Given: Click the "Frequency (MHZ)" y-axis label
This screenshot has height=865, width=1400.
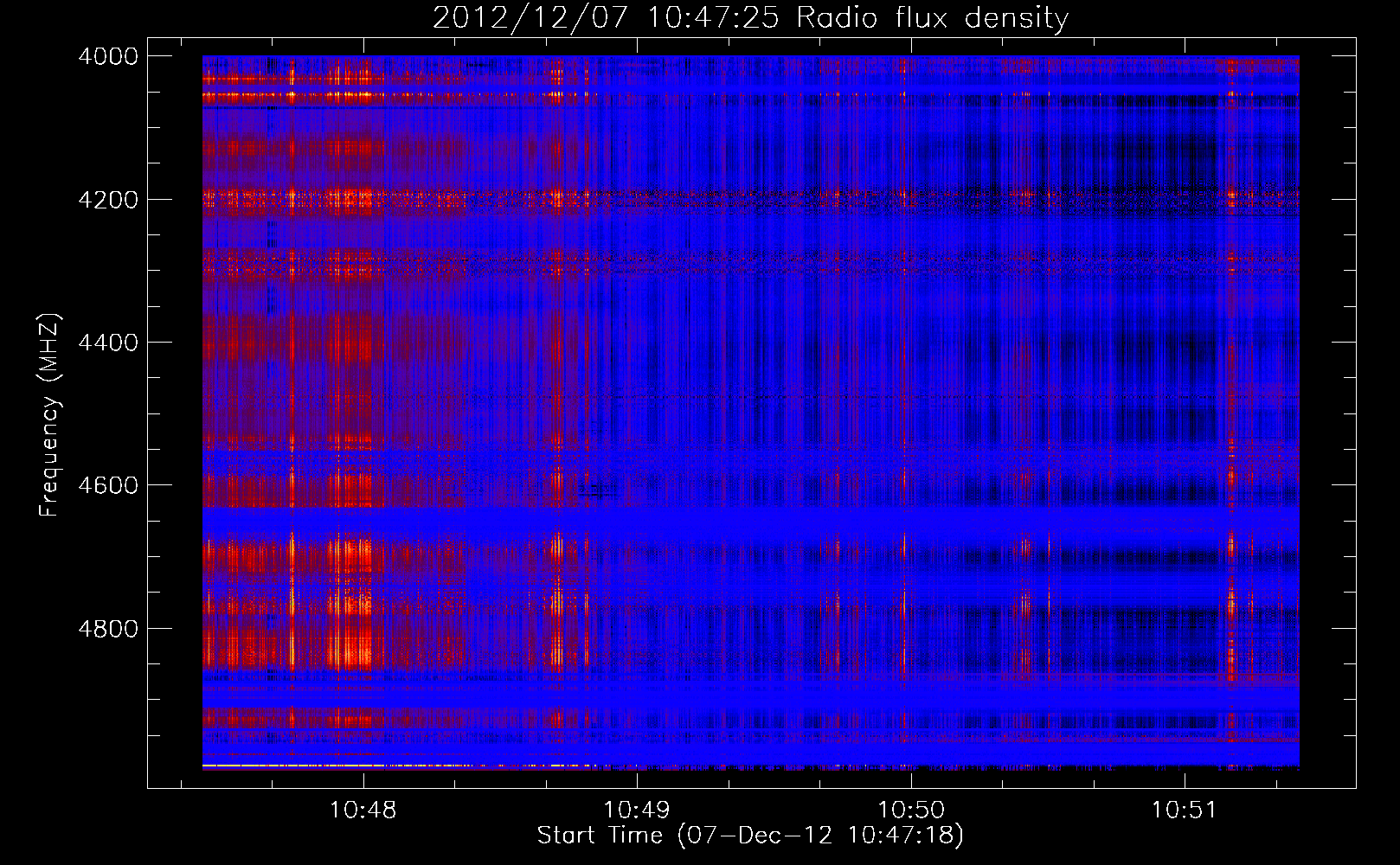Looking at the screenshot, I should [49, 414].
